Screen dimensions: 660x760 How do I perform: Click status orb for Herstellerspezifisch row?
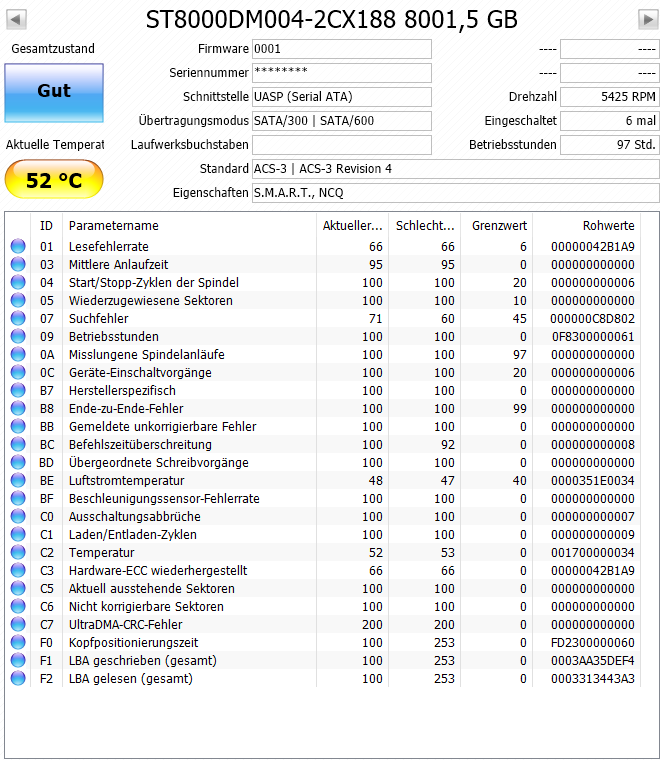tap(18, 390)
